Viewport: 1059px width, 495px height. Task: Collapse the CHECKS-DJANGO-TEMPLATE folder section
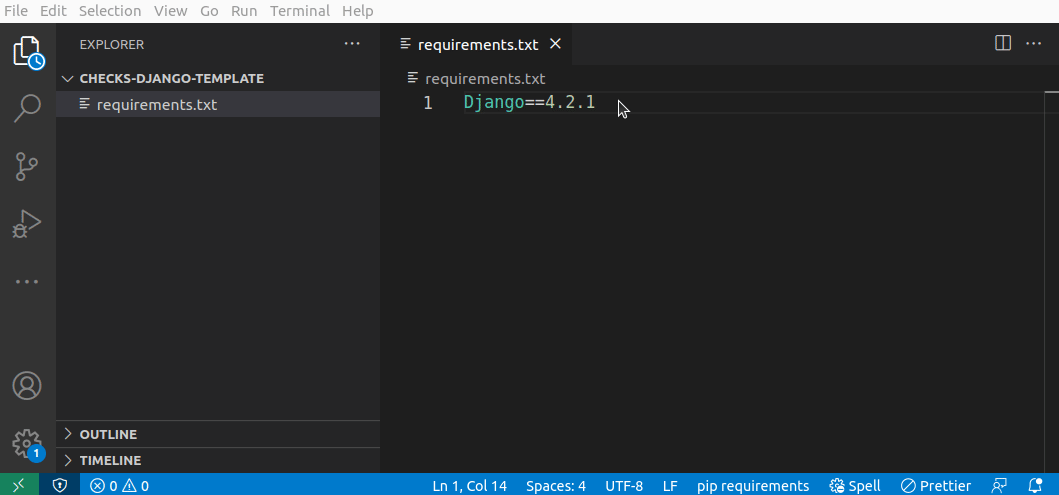pyautogui.click(x=170, y=78)
